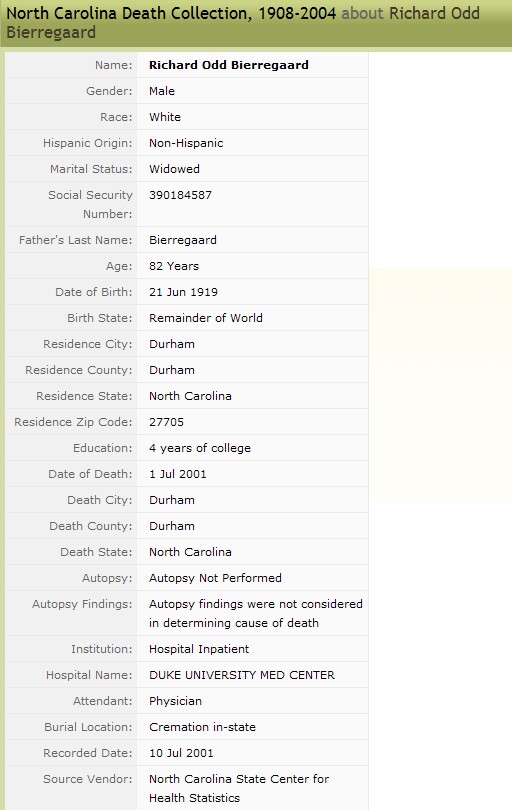Image resolution: width=512 pixels, height=810 pixels.
Task: Click the Autopsy Not Performed text
Action: [x=215, y=578]
